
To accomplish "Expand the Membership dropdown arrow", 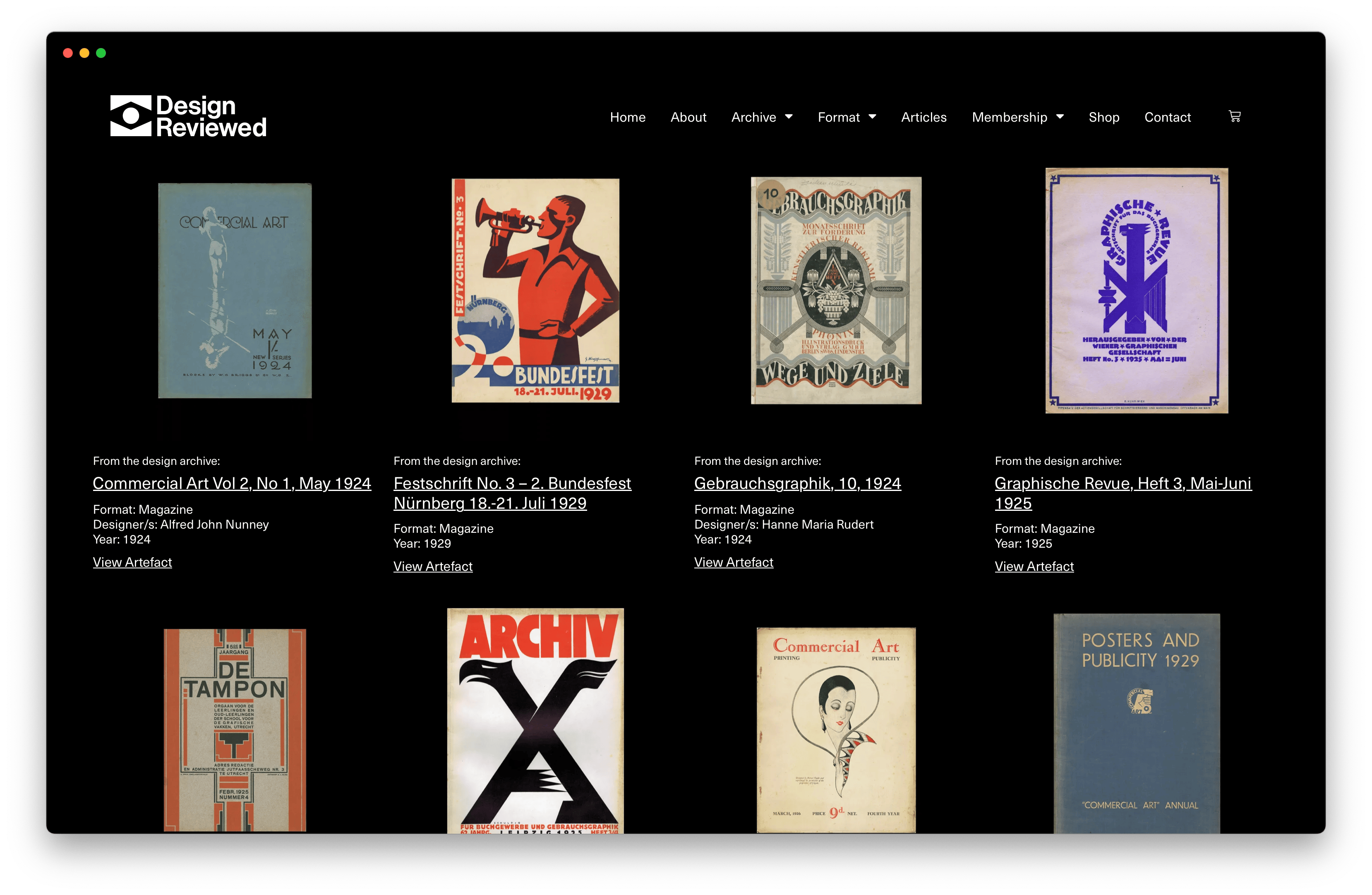I will [1060, 116].
